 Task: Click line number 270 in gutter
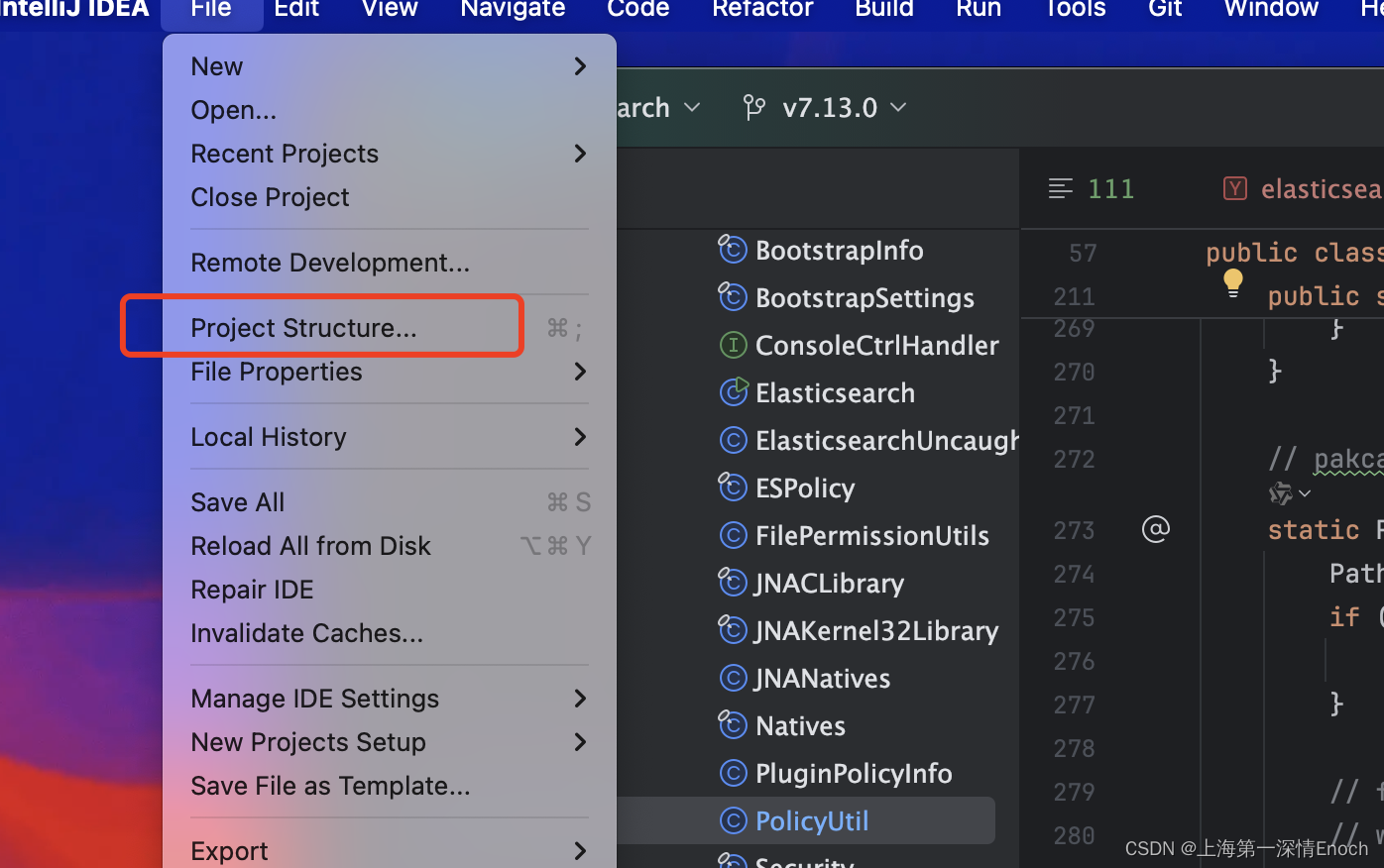click(x=1074, y=372)
